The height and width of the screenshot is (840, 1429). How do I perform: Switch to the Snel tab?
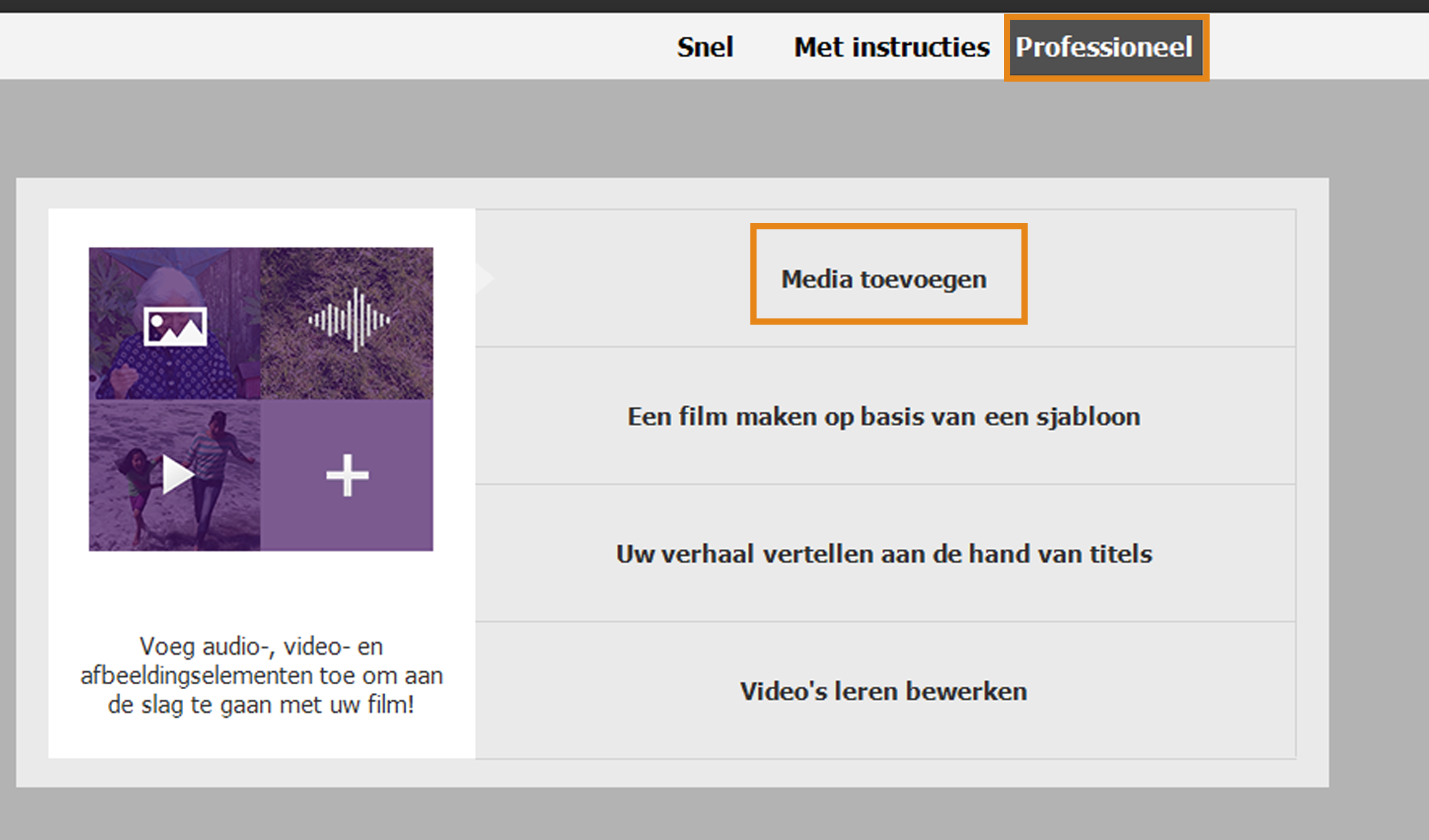pos(705,47)
